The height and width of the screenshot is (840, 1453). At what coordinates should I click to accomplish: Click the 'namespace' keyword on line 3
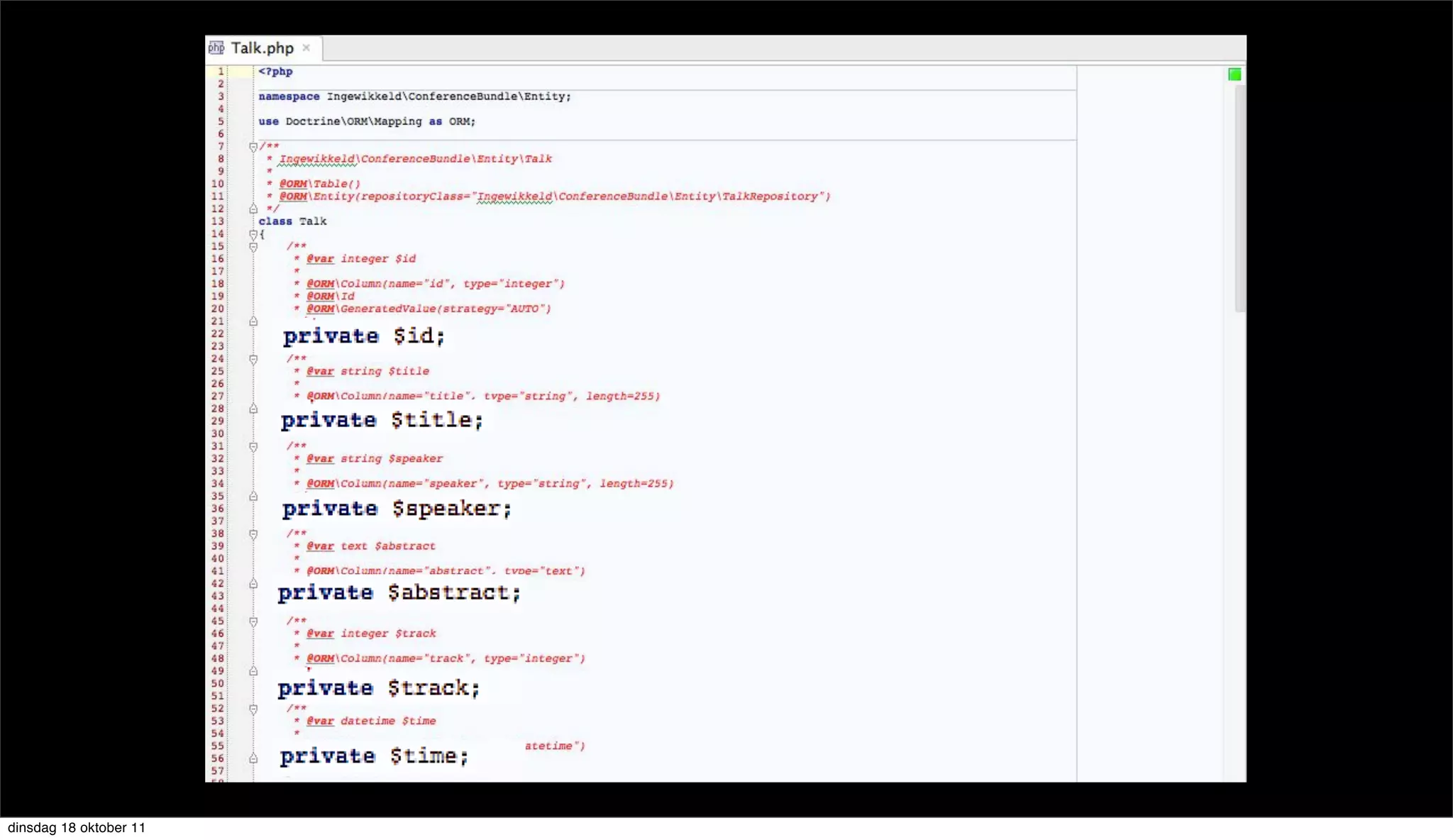tap(289, 96)
